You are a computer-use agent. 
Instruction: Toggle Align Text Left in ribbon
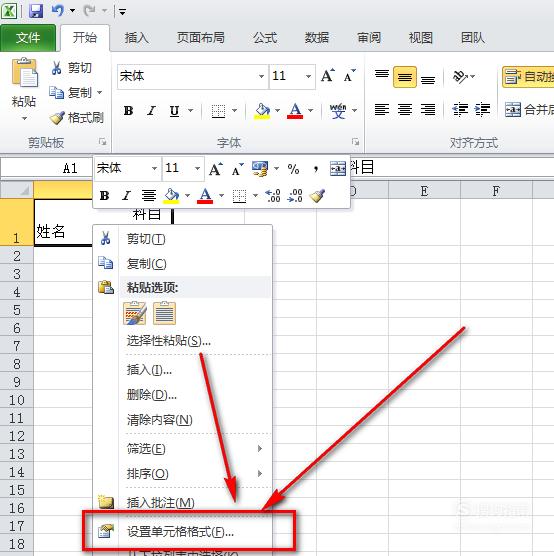pos(382,110)
